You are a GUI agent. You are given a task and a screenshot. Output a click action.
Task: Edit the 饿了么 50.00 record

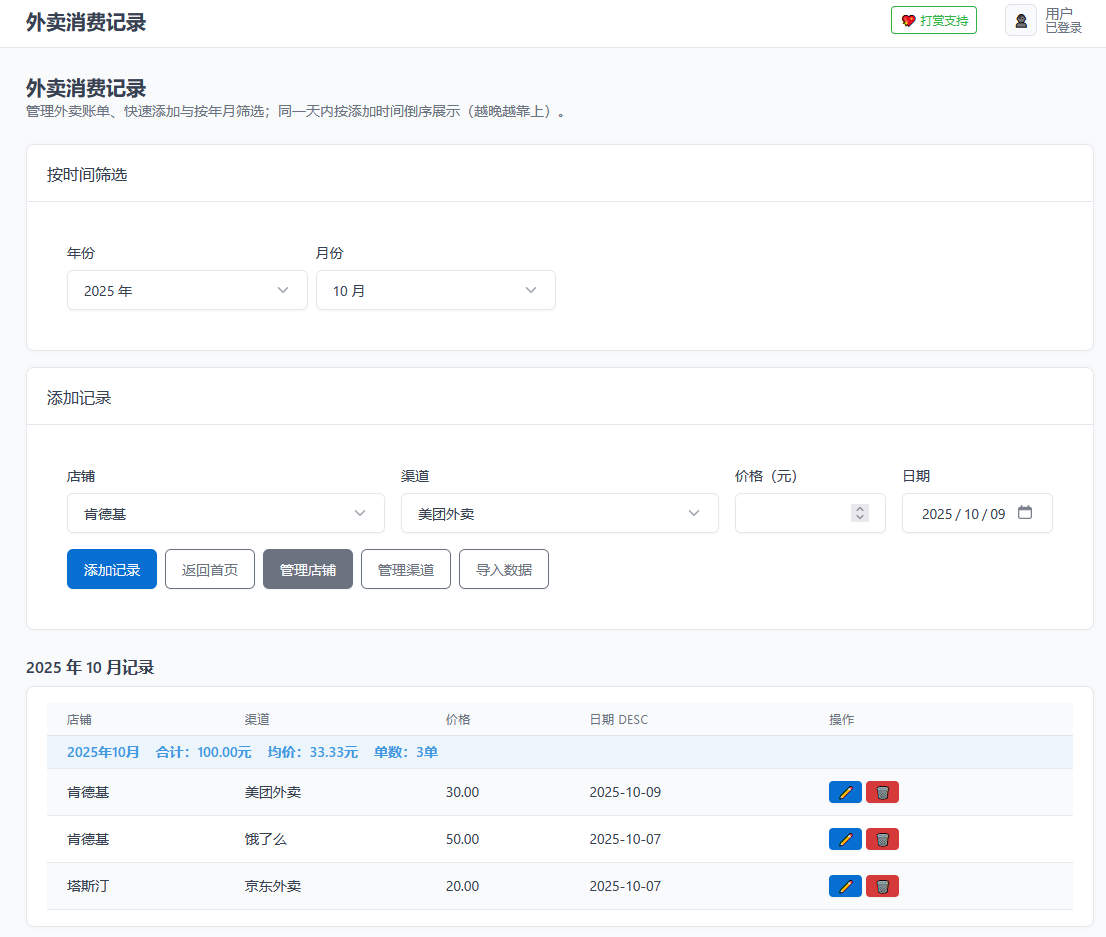tap(845, 839)
